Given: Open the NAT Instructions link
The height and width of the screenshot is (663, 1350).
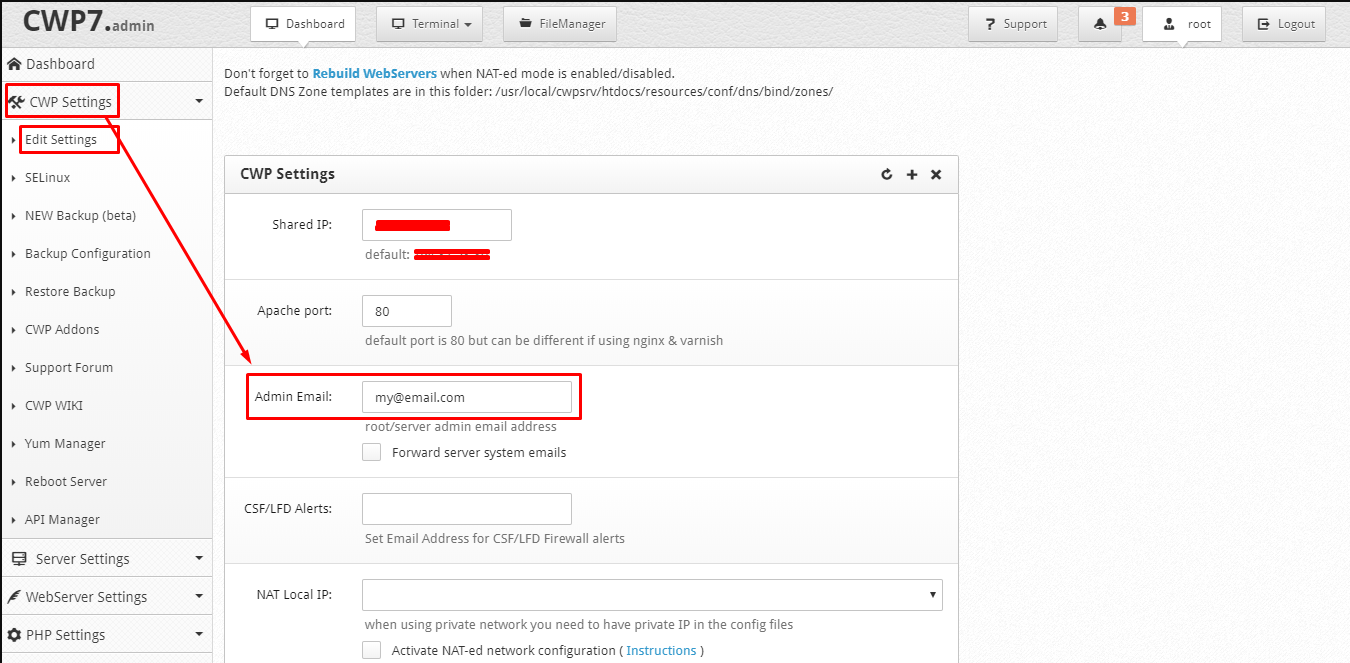Looking at the screenshot, I should 661,651.
